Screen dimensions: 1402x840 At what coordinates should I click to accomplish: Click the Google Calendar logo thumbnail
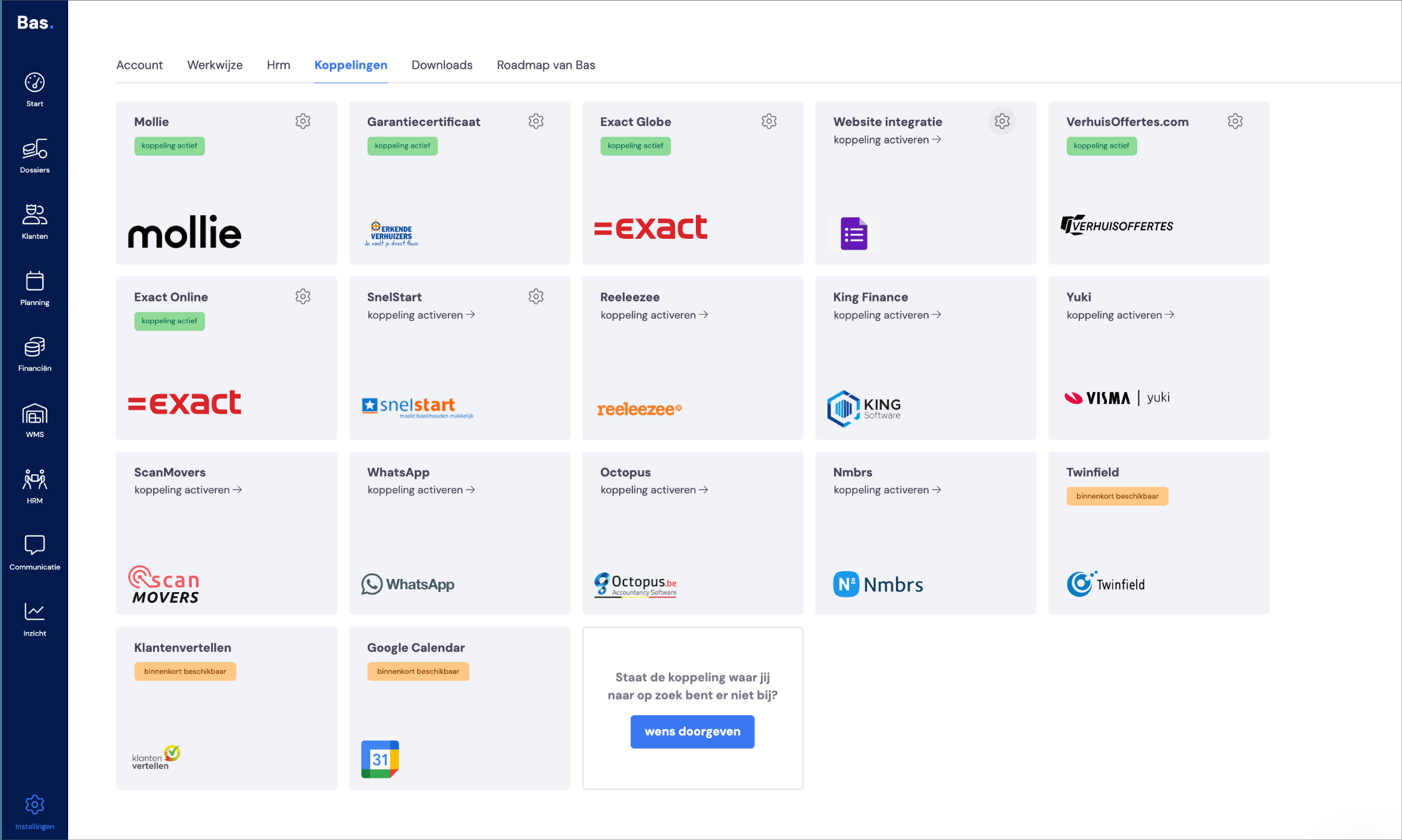pos(380,759)
